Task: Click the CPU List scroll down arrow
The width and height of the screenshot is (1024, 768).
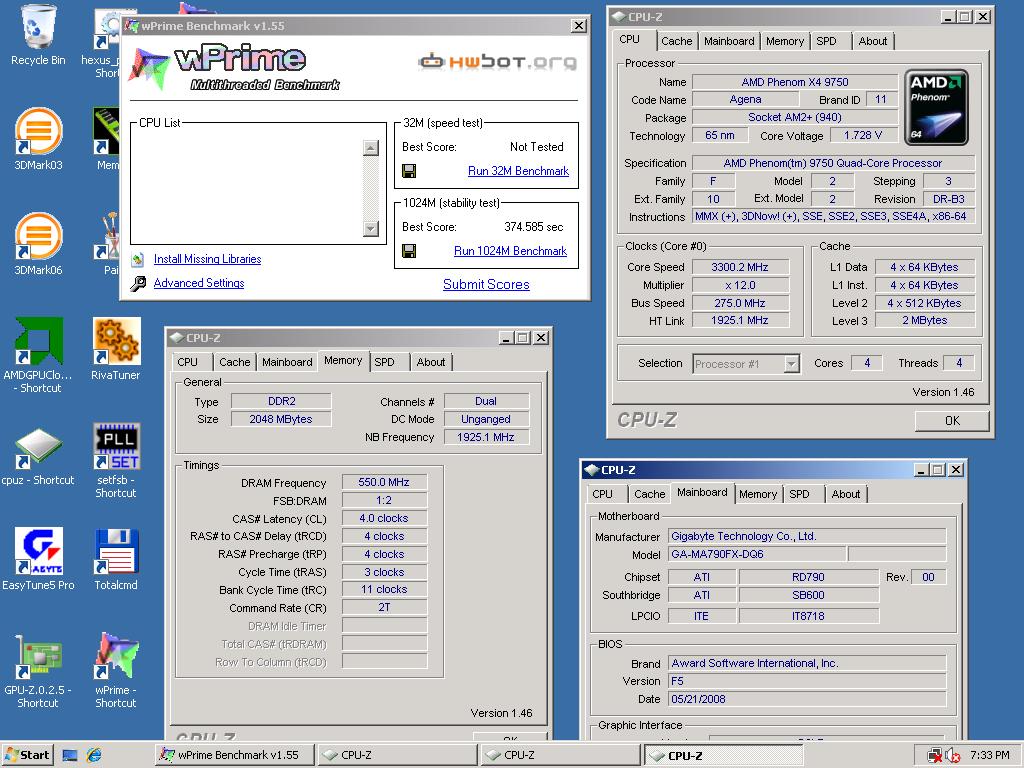Action: pyautogui.click(x=371, y=229)
